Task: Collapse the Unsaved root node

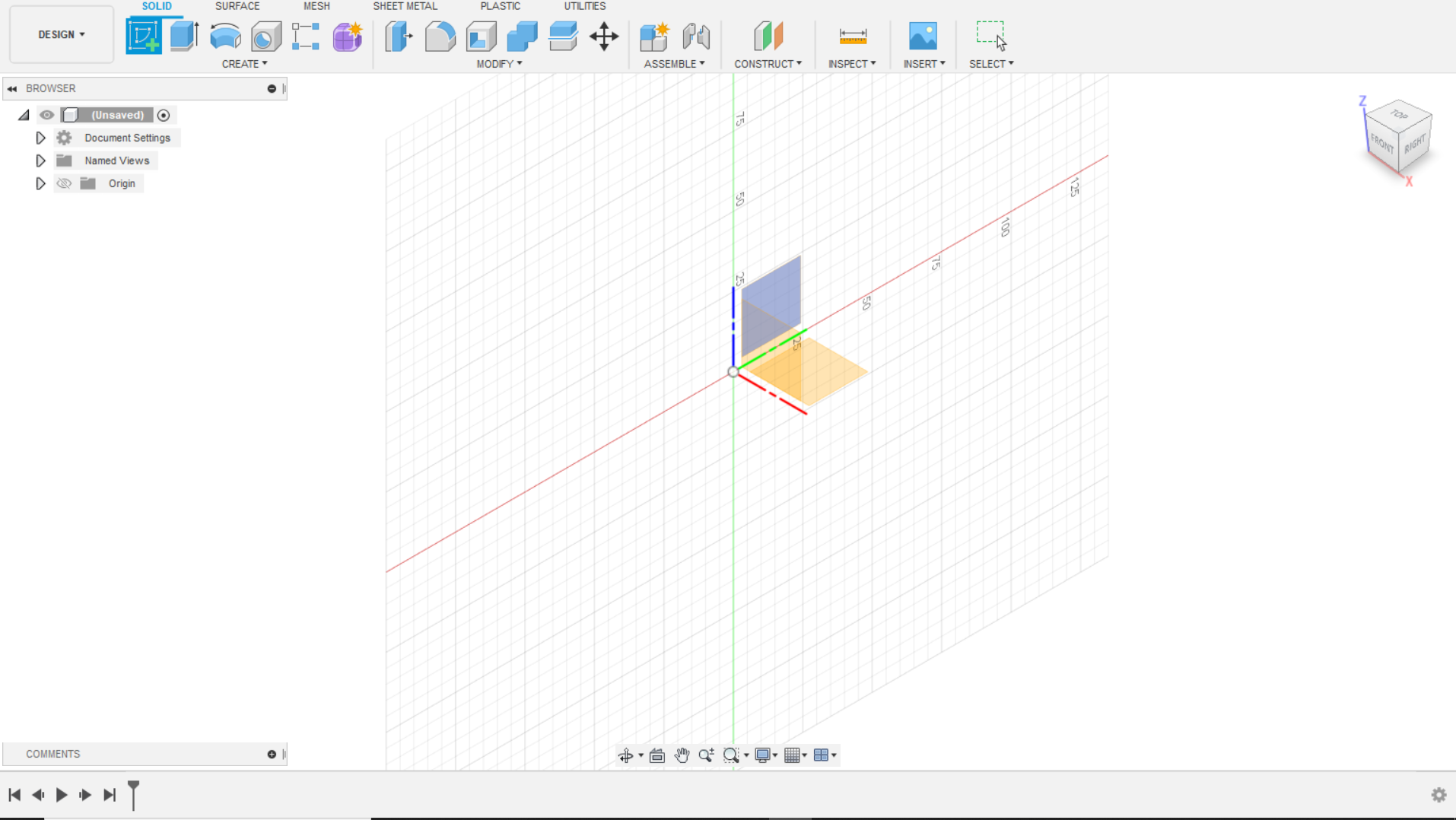Action: 24,115
